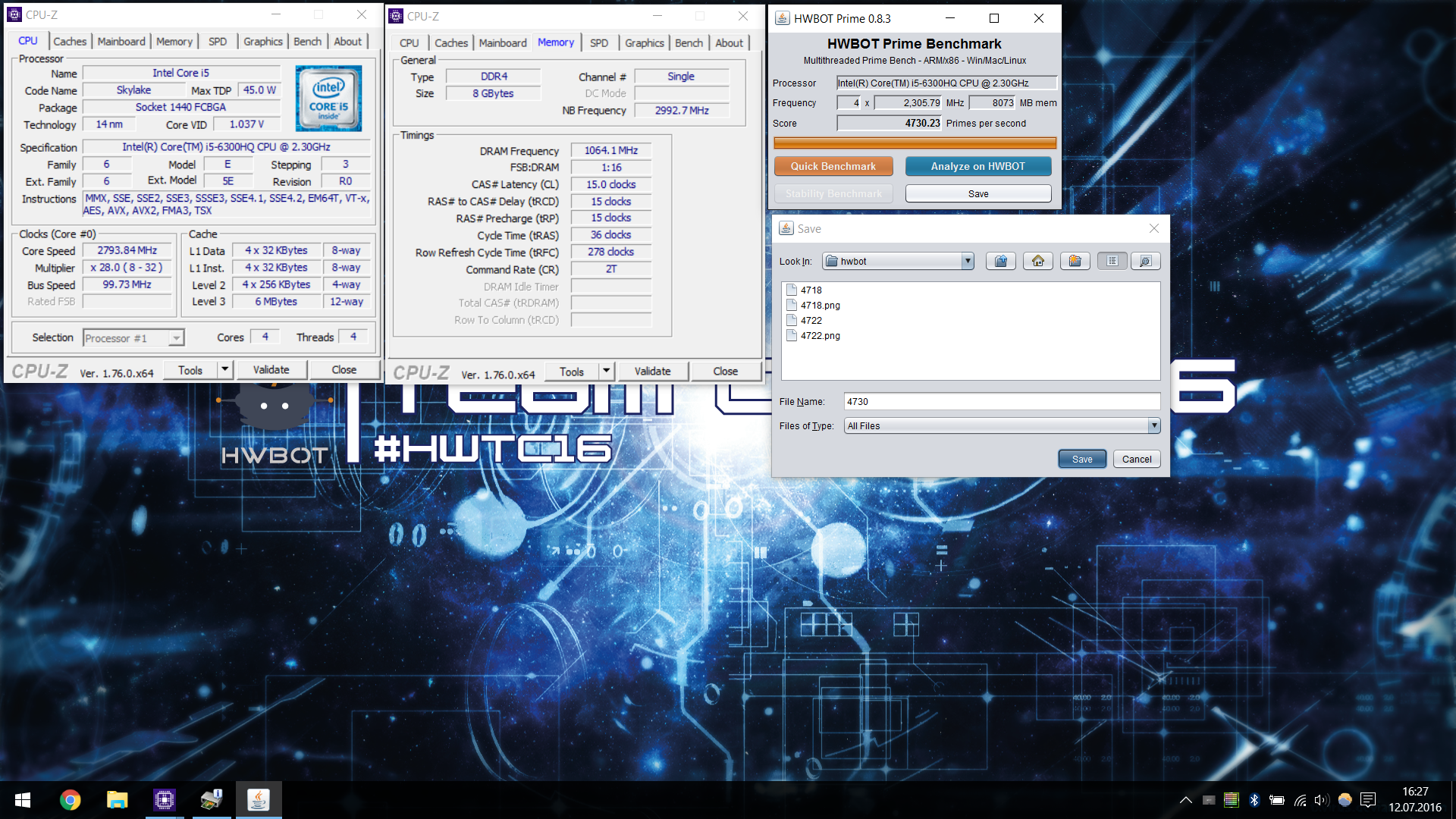Open Bench tab in right CPU-Z window
The width and height of the screenshot is (1456, 819).
click(689, 43)
